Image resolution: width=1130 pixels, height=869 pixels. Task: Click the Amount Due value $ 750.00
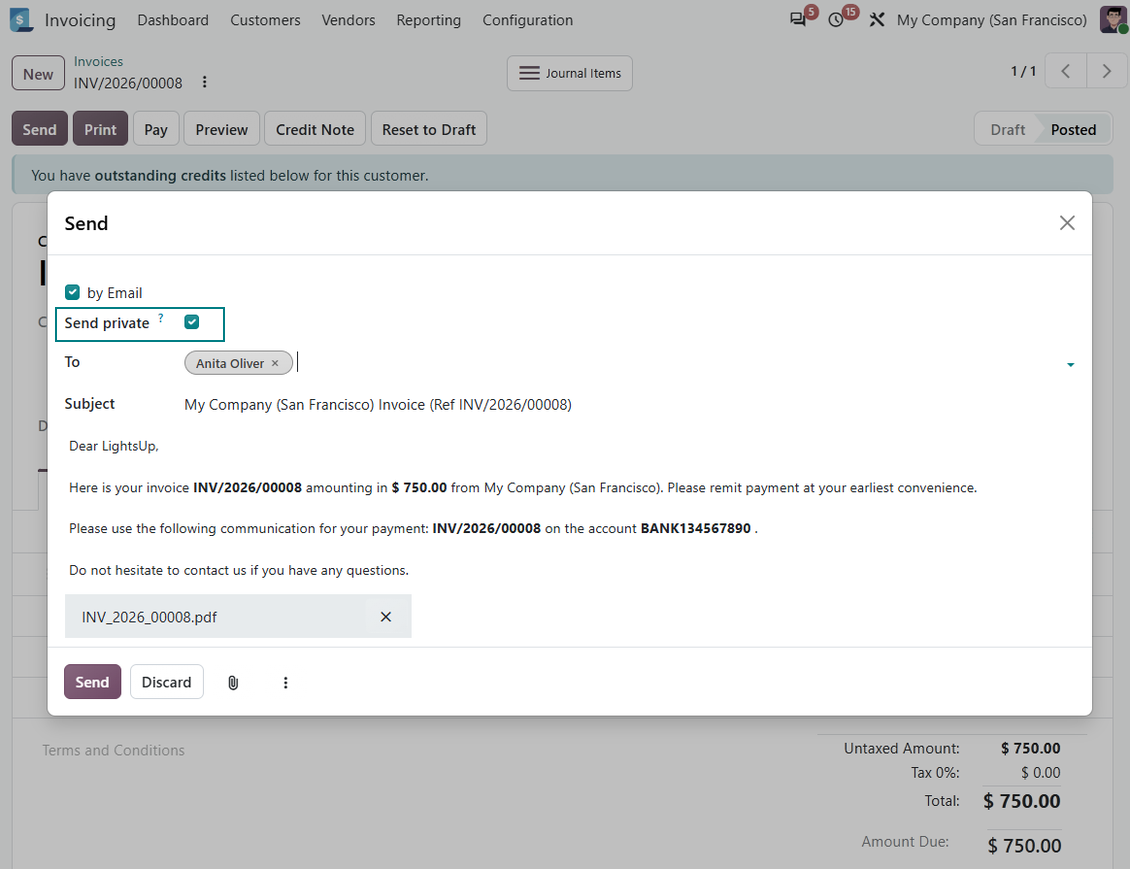(1024, 845)
